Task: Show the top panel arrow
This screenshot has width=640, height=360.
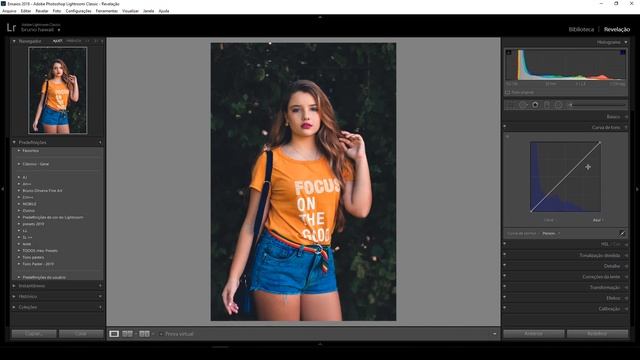Action: [320, 17]
